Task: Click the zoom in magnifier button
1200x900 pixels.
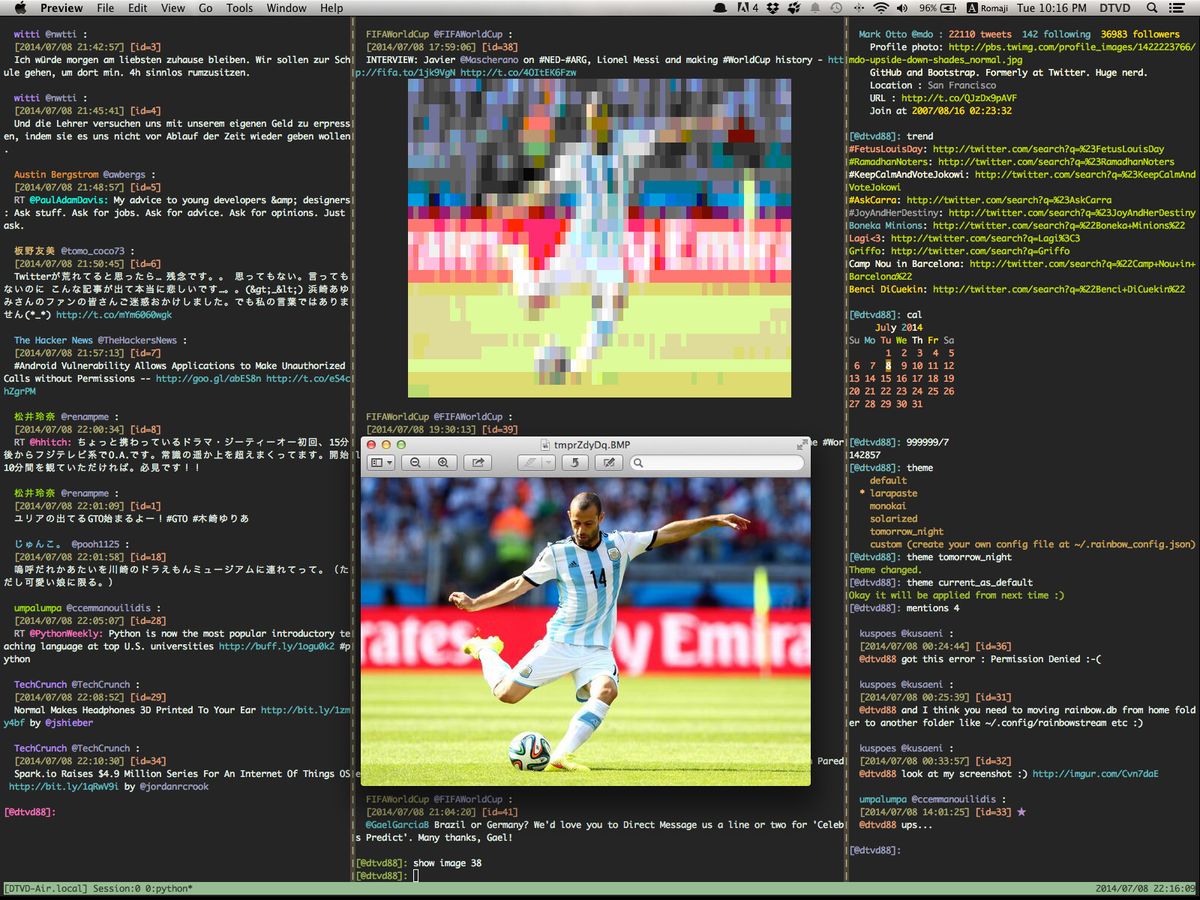Action: [442, 463]
